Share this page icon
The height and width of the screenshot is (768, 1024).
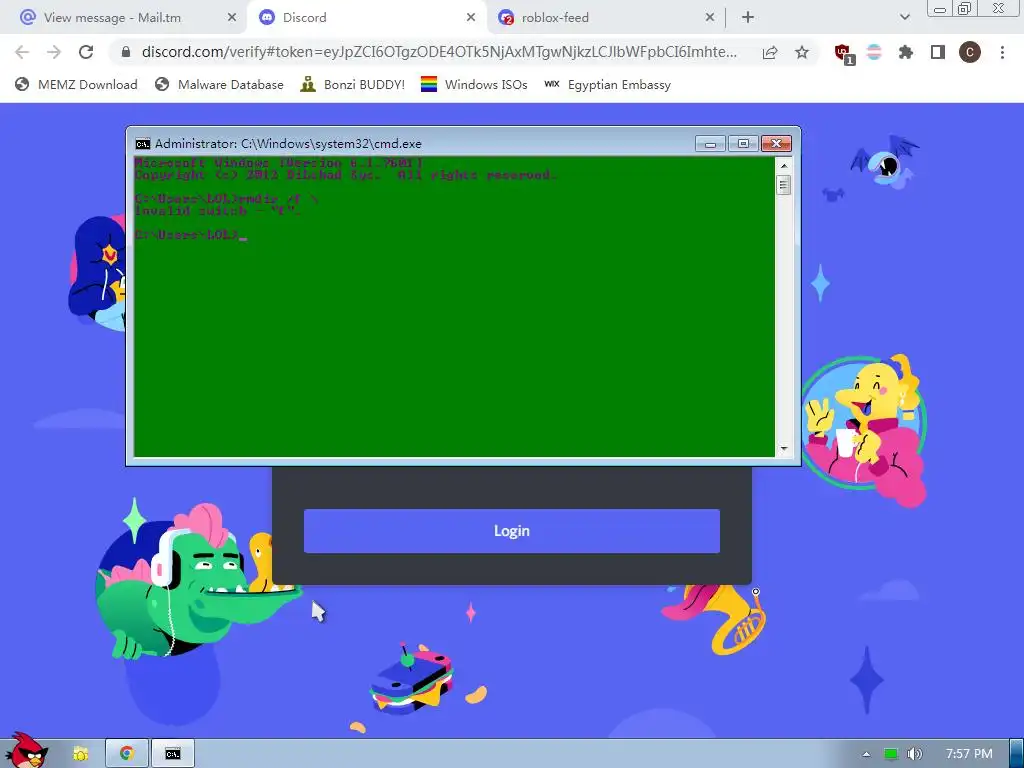point(770,52)
